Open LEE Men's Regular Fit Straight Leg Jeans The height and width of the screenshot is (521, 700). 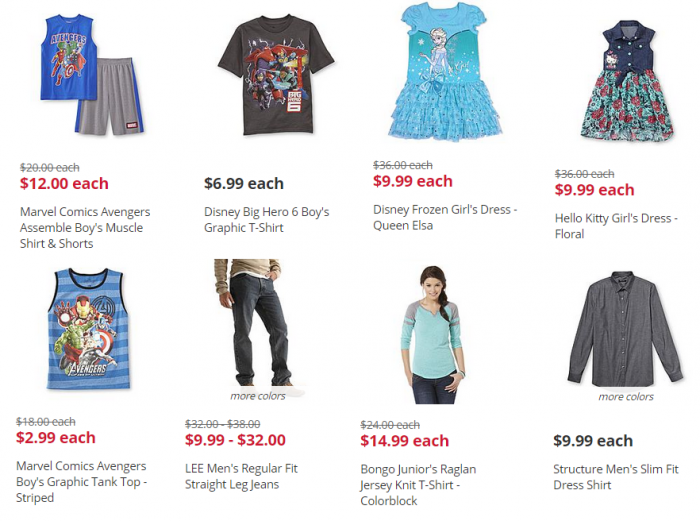pos(241,476)
